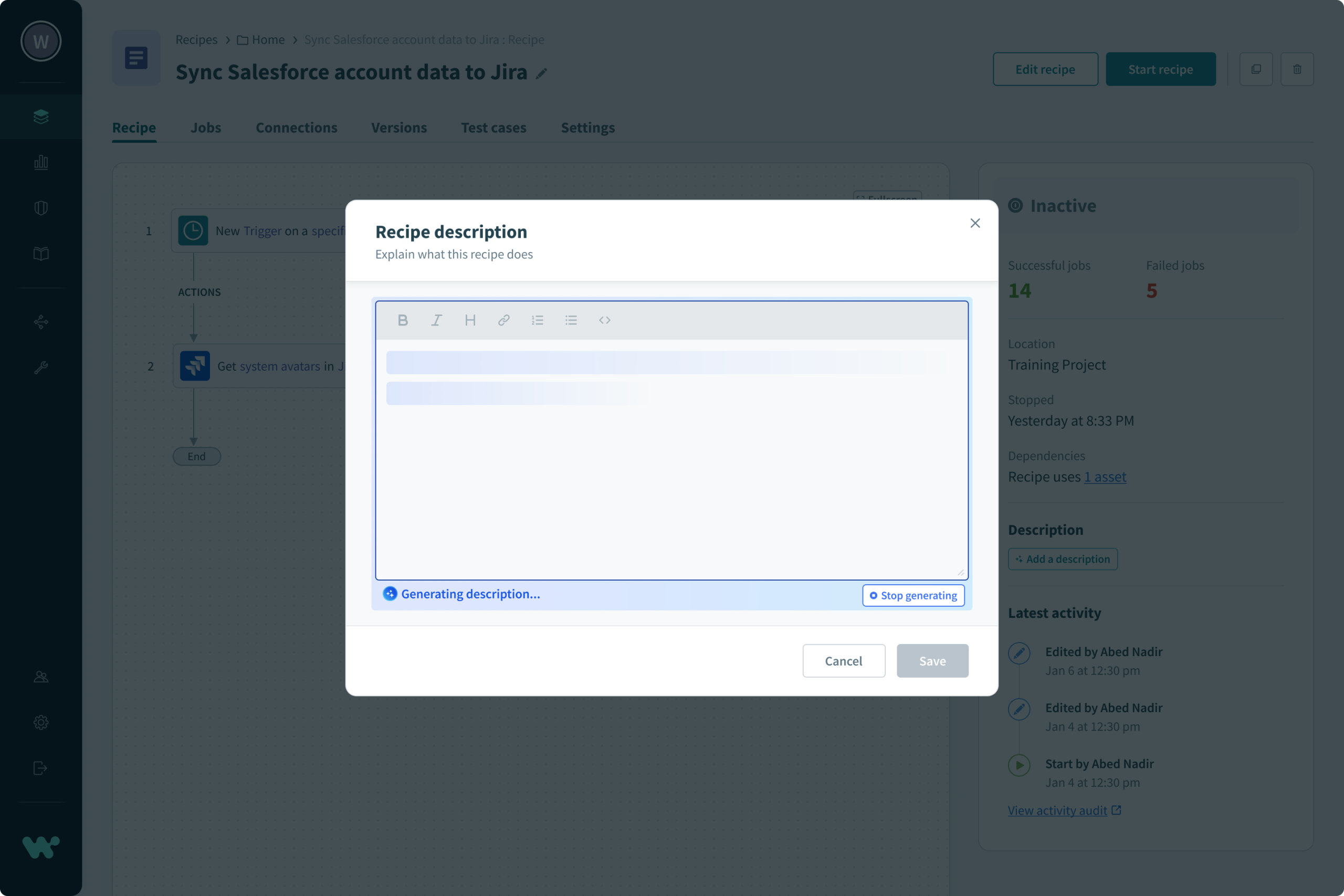Screen dimensions: 1344x896
Task: Insert numbered list in description editor
Action: [537, 320]
